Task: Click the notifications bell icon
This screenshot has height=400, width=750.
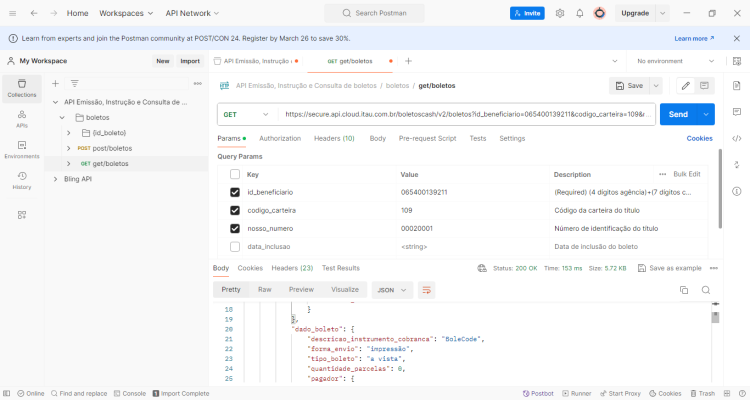Action: [580, 13]
